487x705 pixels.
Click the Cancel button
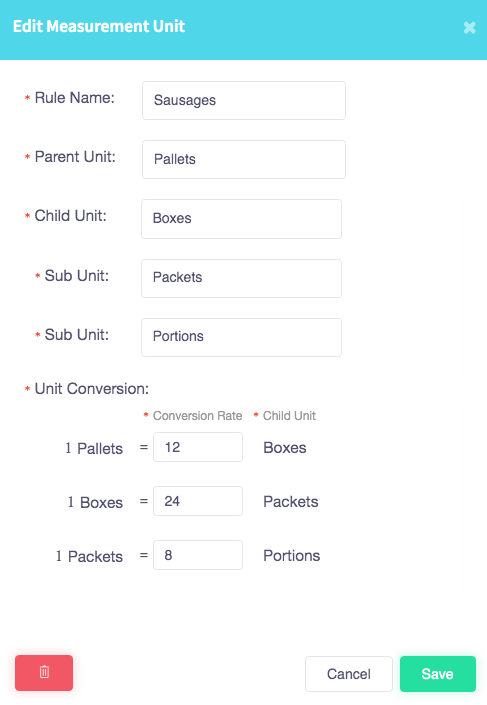(348, 674)
